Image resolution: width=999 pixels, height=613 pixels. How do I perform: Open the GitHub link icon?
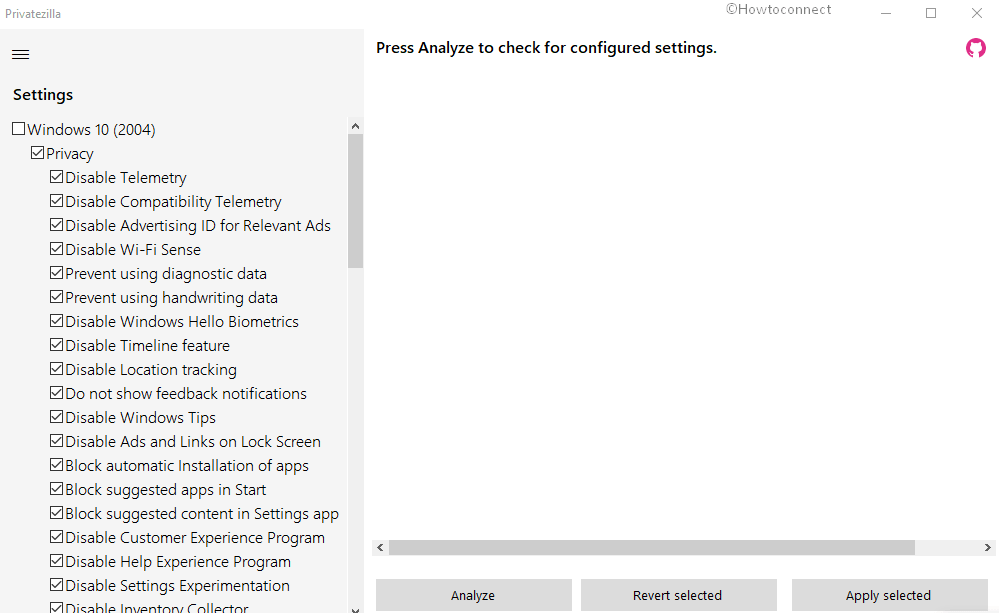[x=975, y=48]
